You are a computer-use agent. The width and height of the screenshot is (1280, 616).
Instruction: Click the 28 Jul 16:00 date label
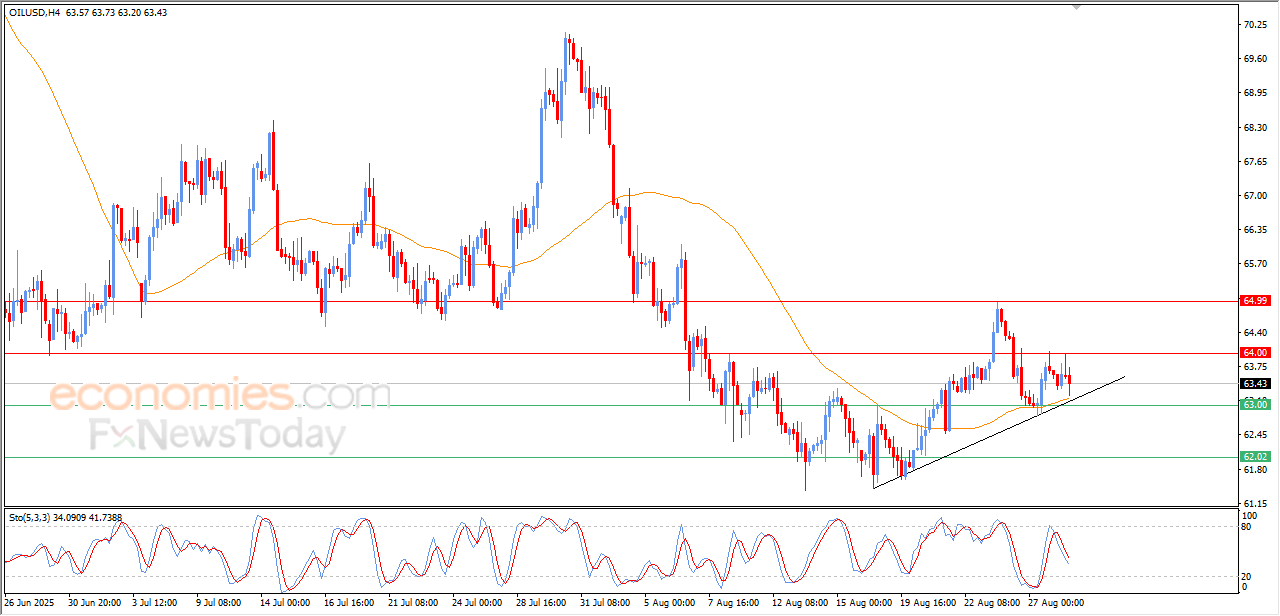pos(540,603)
